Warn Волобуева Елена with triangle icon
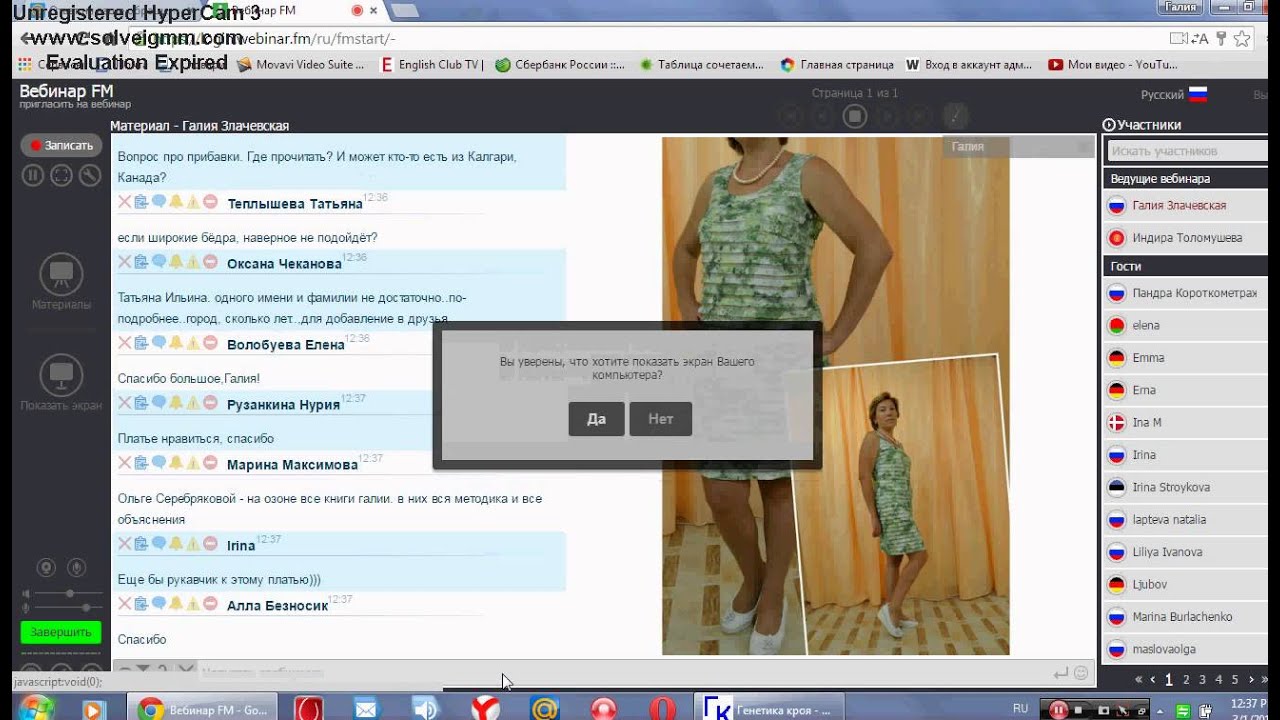 (x=193, y=343)
